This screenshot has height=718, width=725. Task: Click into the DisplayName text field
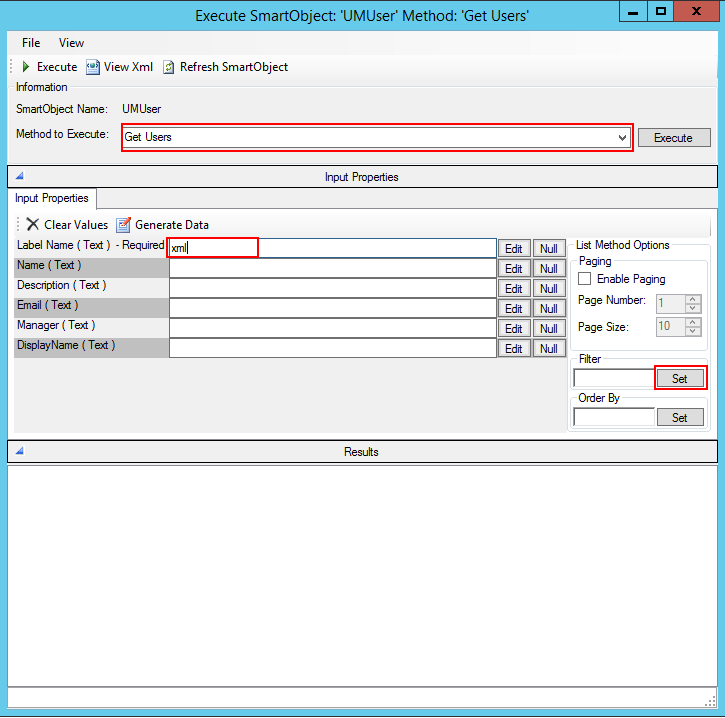332,348
